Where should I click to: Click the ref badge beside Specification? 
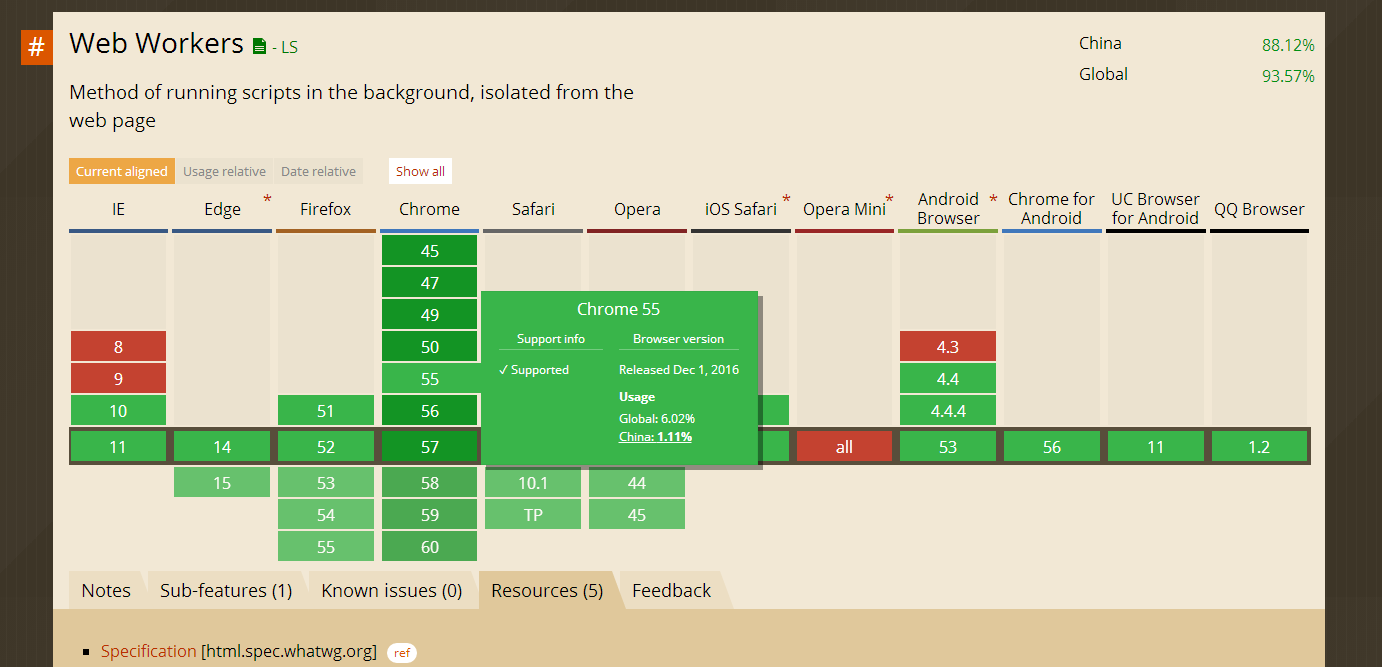pos(402,653)
